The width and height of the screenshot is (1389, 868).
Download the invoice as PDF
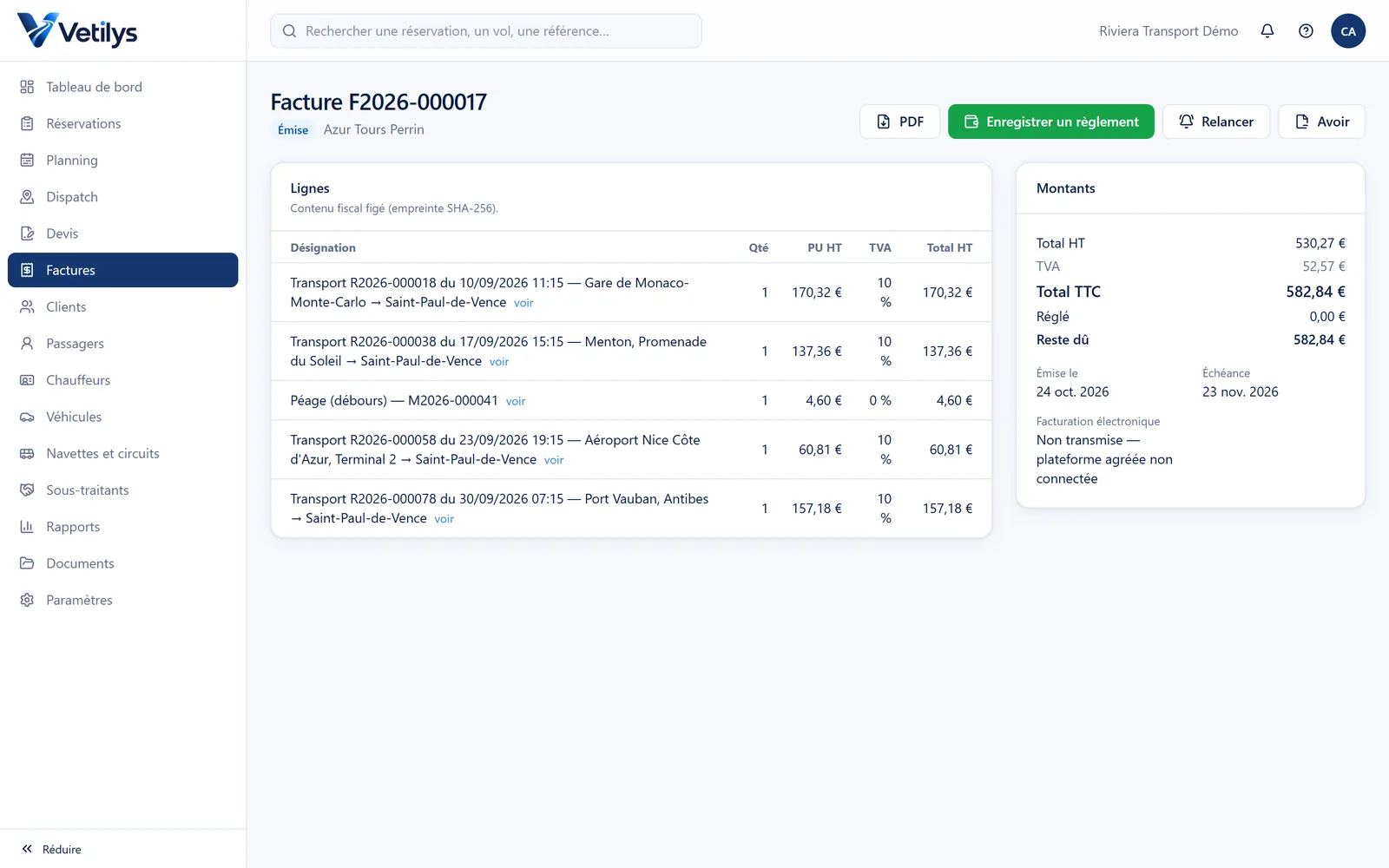pyautogui.click(x=899, y=122)
